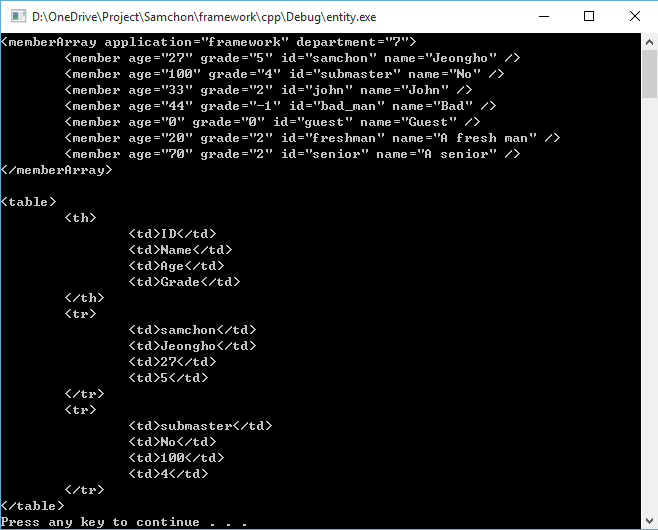Click the scrollbar up arrow

point(649,41)
